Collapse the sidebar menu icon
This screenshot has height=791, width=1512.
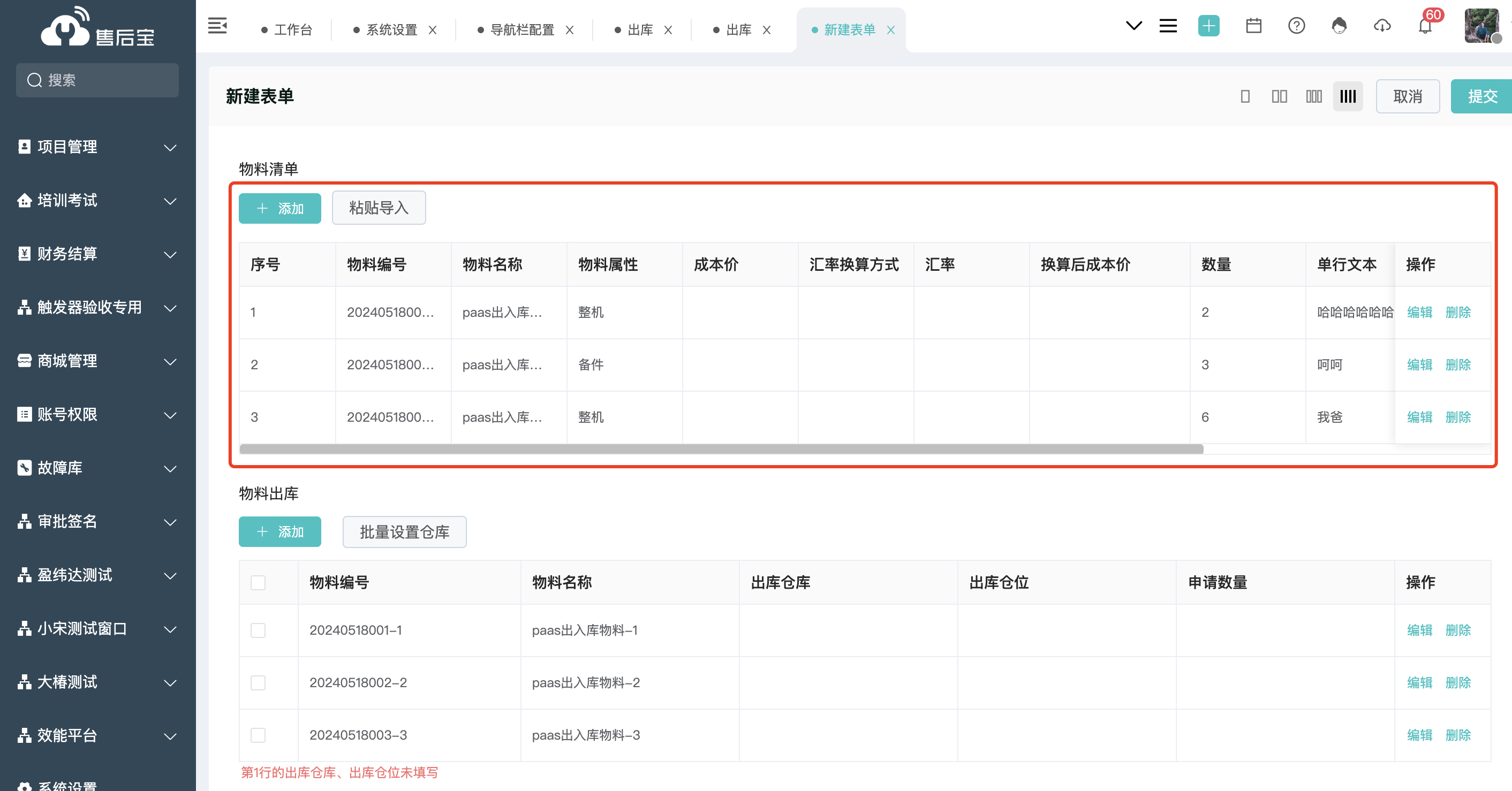tap(217, 26)
